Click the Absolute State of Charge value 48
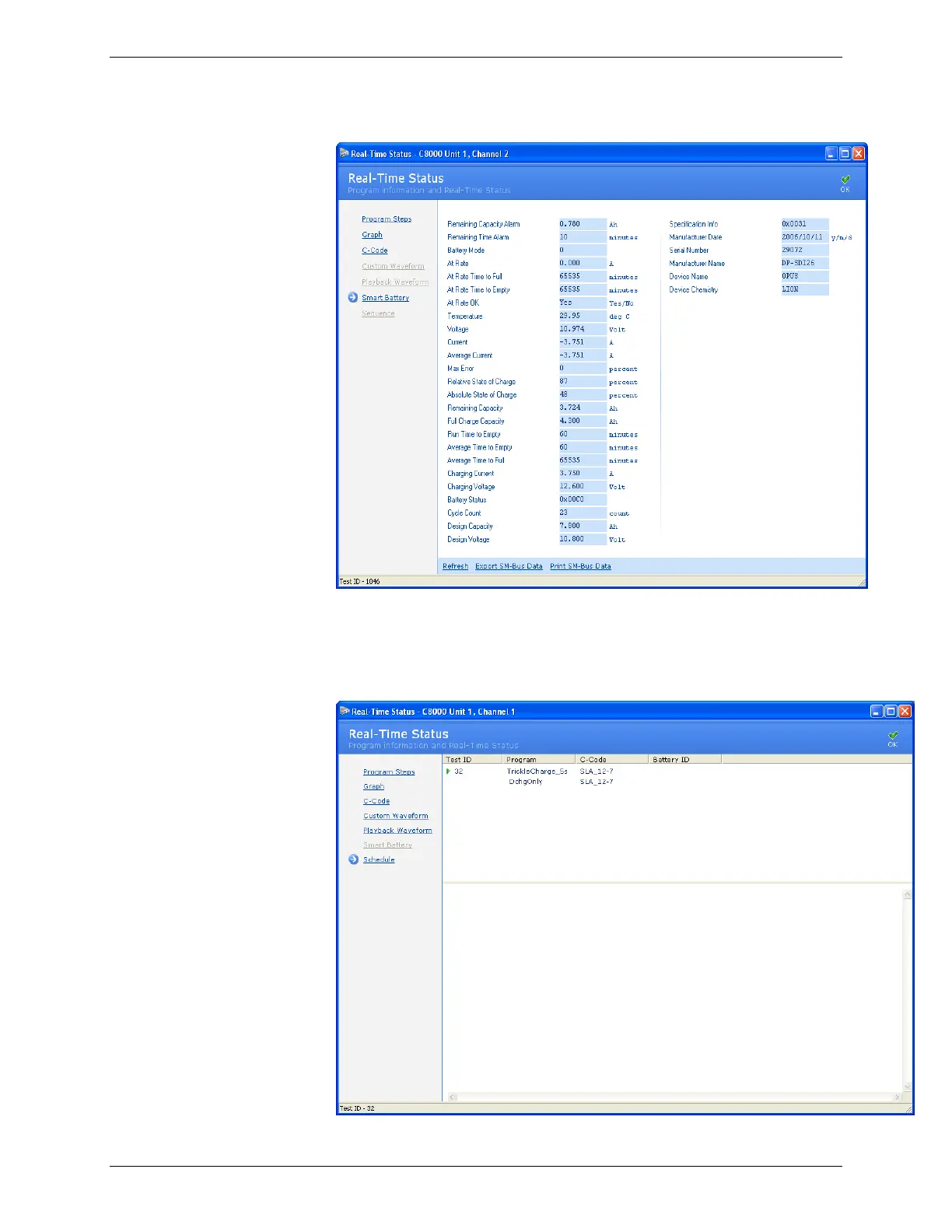 tap(583, 395)
